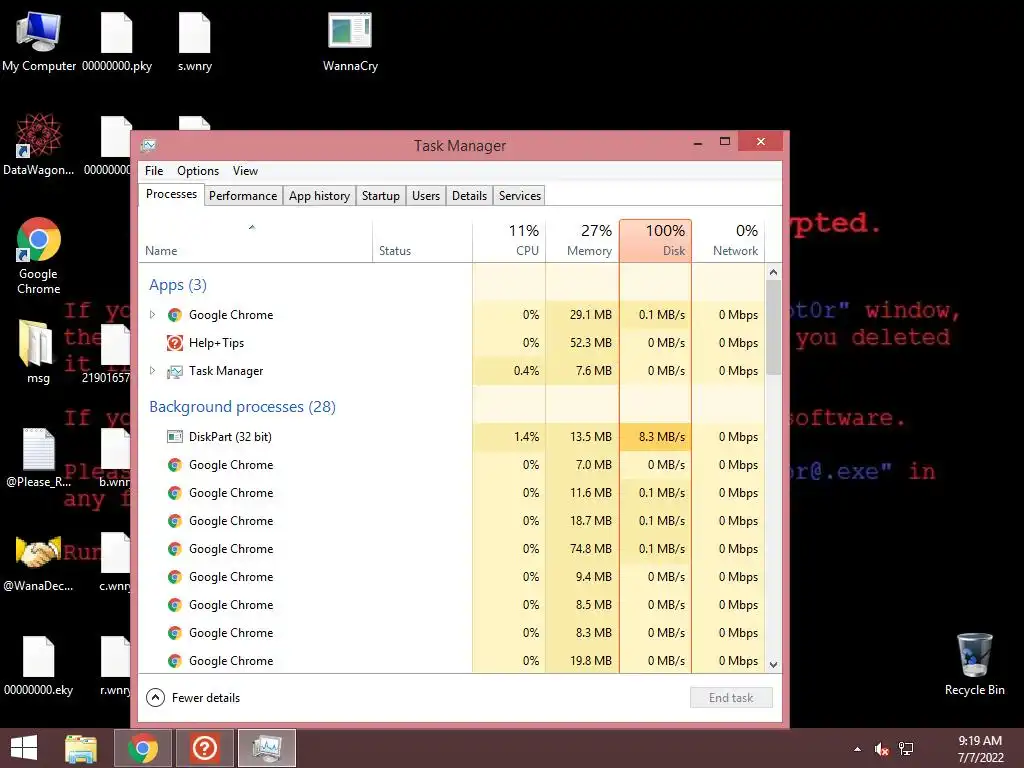Click the DiskPart process icon
1024x768 pixels.
[x=174, y=436]
